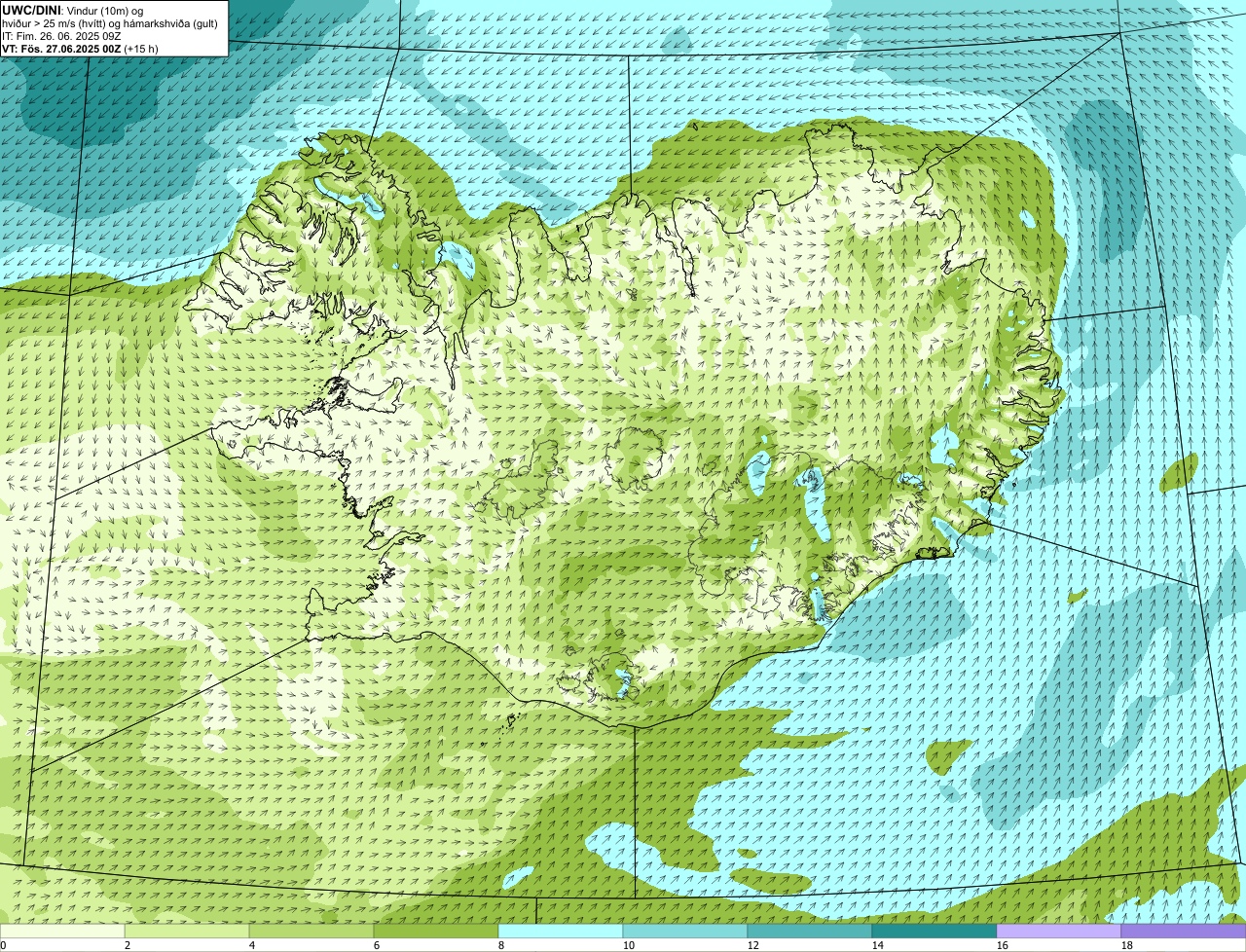Select the "hviður > 25 m/s (hvítt)" description line
1246x952 pixels.
tap(110, 22)
